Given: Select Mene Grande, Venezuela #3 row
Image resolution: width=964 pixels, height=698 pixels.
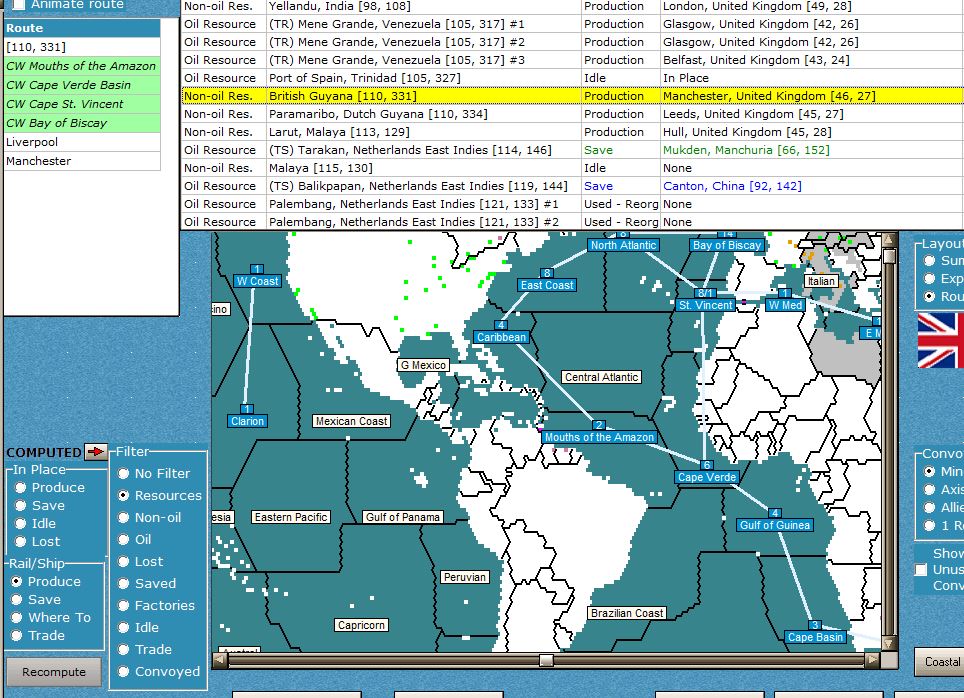Looking at the screenshot, I should click(572, 60).
